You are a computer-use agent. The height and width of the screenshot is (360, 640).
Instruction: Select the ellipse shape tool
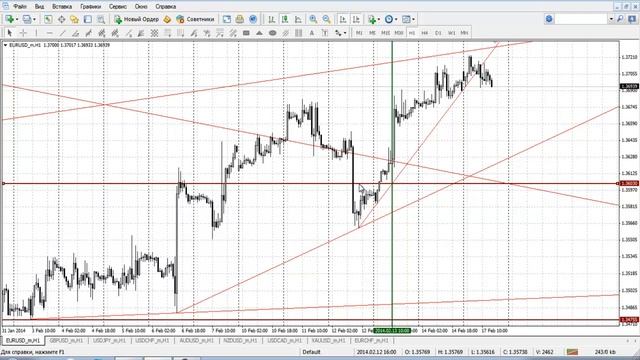tap(272, 33)
